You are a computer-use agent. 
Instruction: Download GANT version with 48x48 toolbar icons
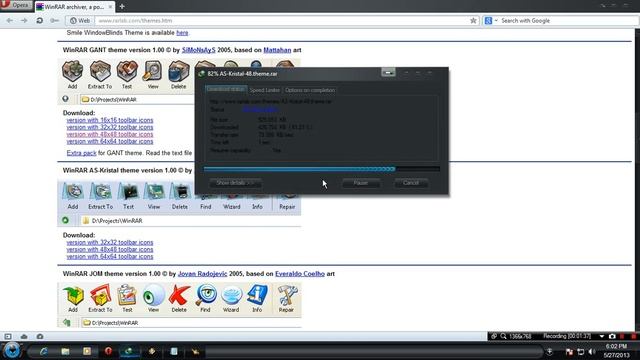pos(110,134)
